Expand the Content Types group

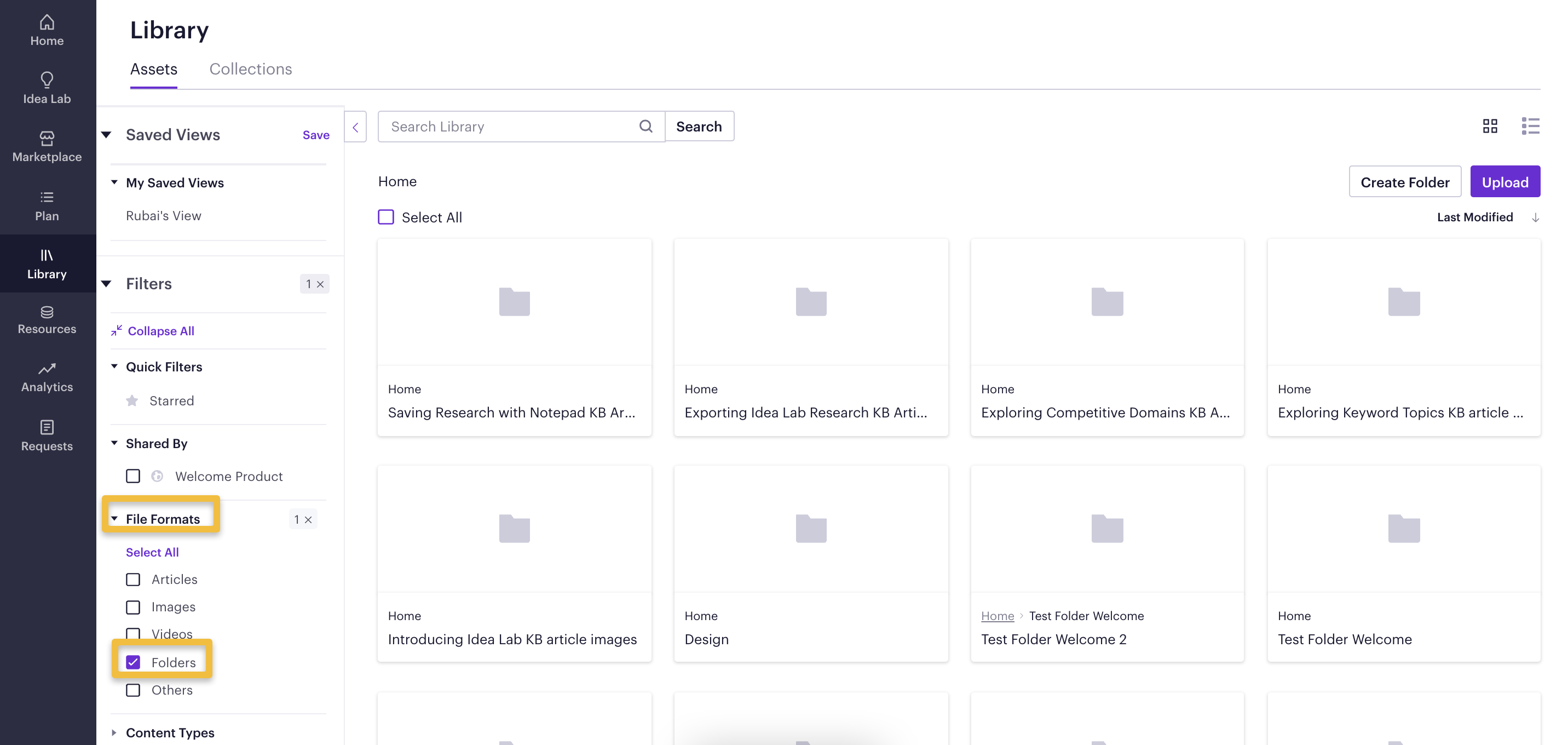coord(114,732)
